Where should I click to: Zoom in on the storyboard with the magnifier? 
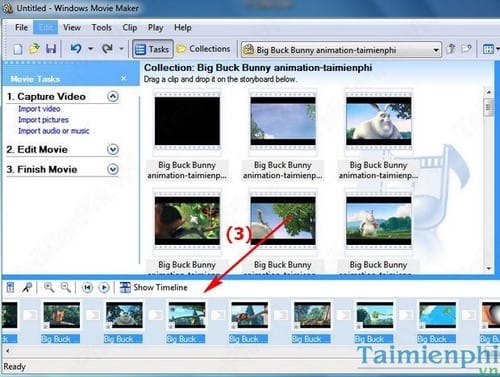click(x=49, y=287)
